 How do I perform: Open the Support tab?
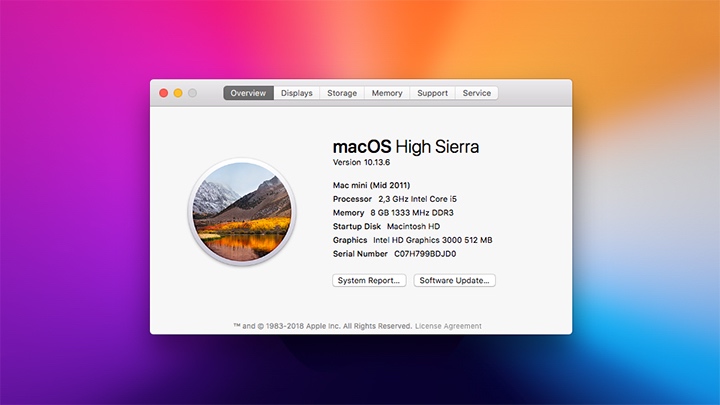tap(432, 93)
